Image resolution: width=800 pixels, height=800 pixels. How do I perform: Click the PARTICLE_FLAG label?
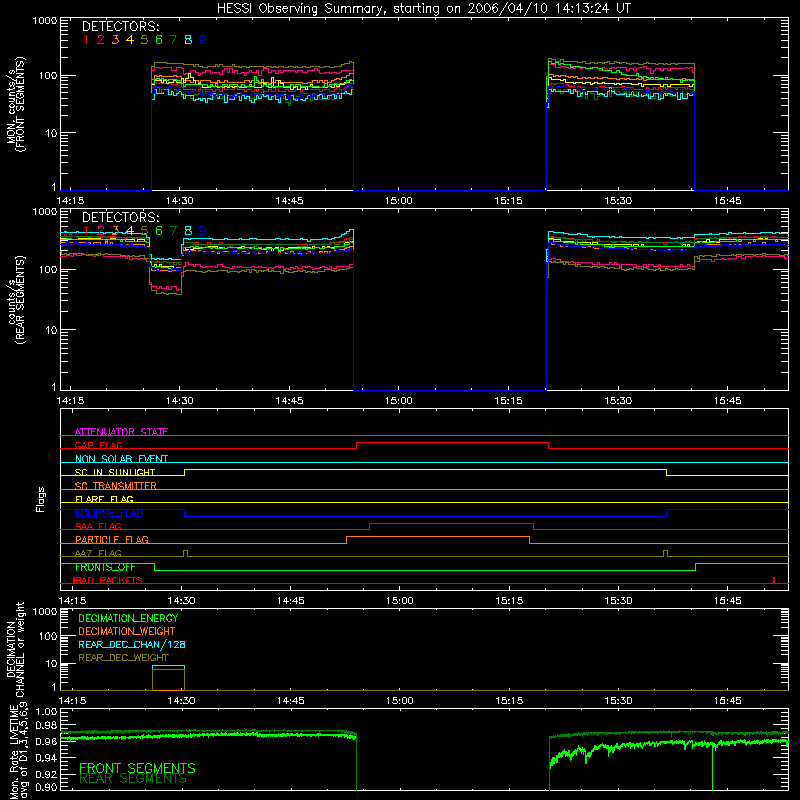tap(112, 539)
